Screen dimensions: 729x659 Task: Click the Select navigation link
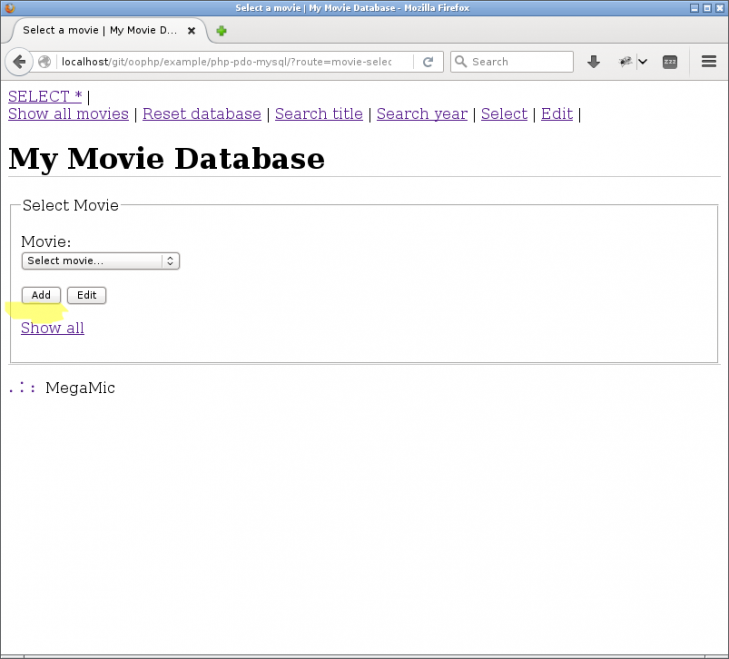tap(504, 114)
